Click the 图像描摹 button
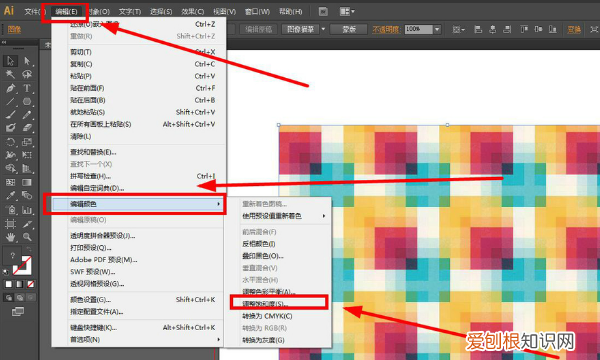 click(x=300, y=29)
